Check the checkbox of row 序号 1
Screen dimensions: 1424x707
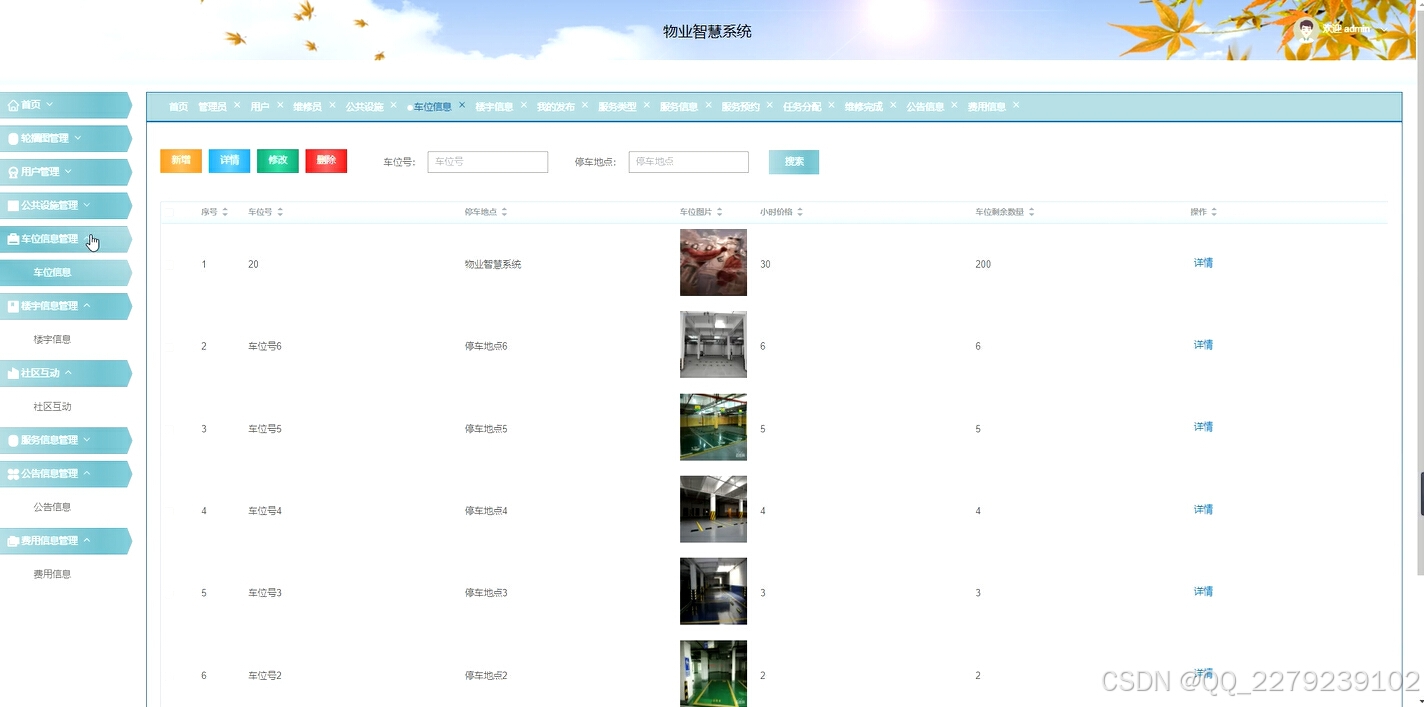coord(169,263)
